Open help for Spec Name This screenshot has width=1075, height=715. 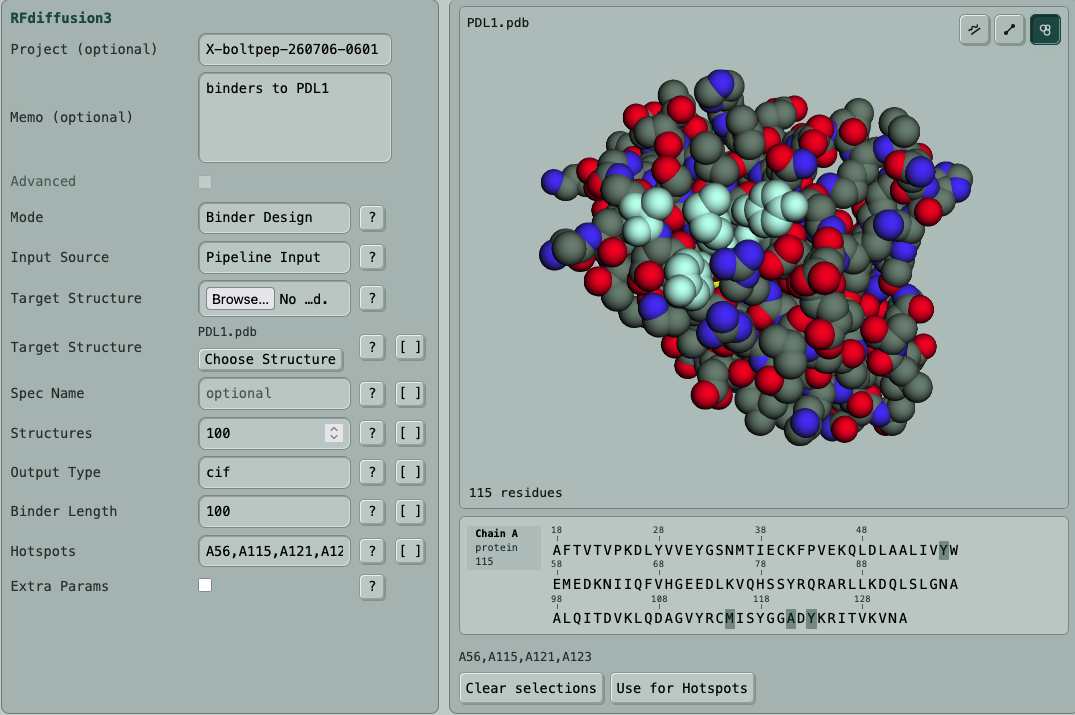pos(372,393)
